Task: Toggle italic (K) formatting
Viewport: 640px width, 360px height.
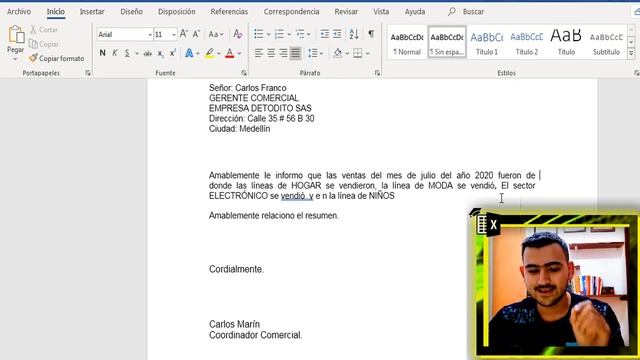Action: pyautogui.click(x=115, y=53)
